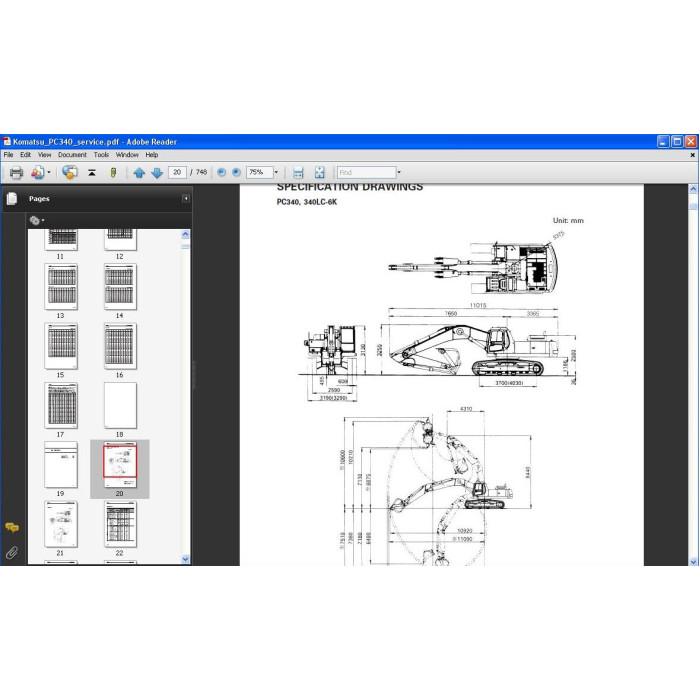This screenshot has height=700, width=700.
Task: Click the '3700(4030)' track length dimension
Action: (509, 383)
